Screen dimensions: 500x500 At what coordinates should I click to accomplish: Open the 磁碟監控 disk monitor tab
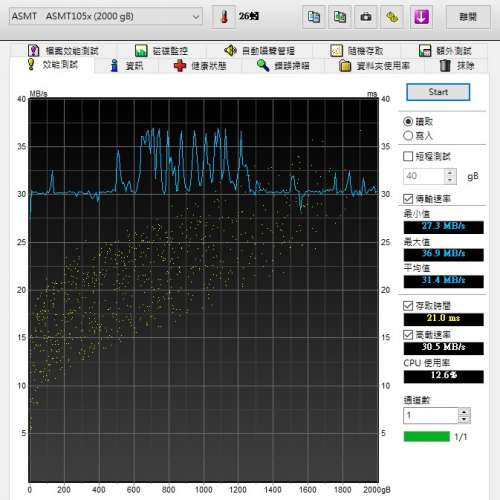point(161,51)
